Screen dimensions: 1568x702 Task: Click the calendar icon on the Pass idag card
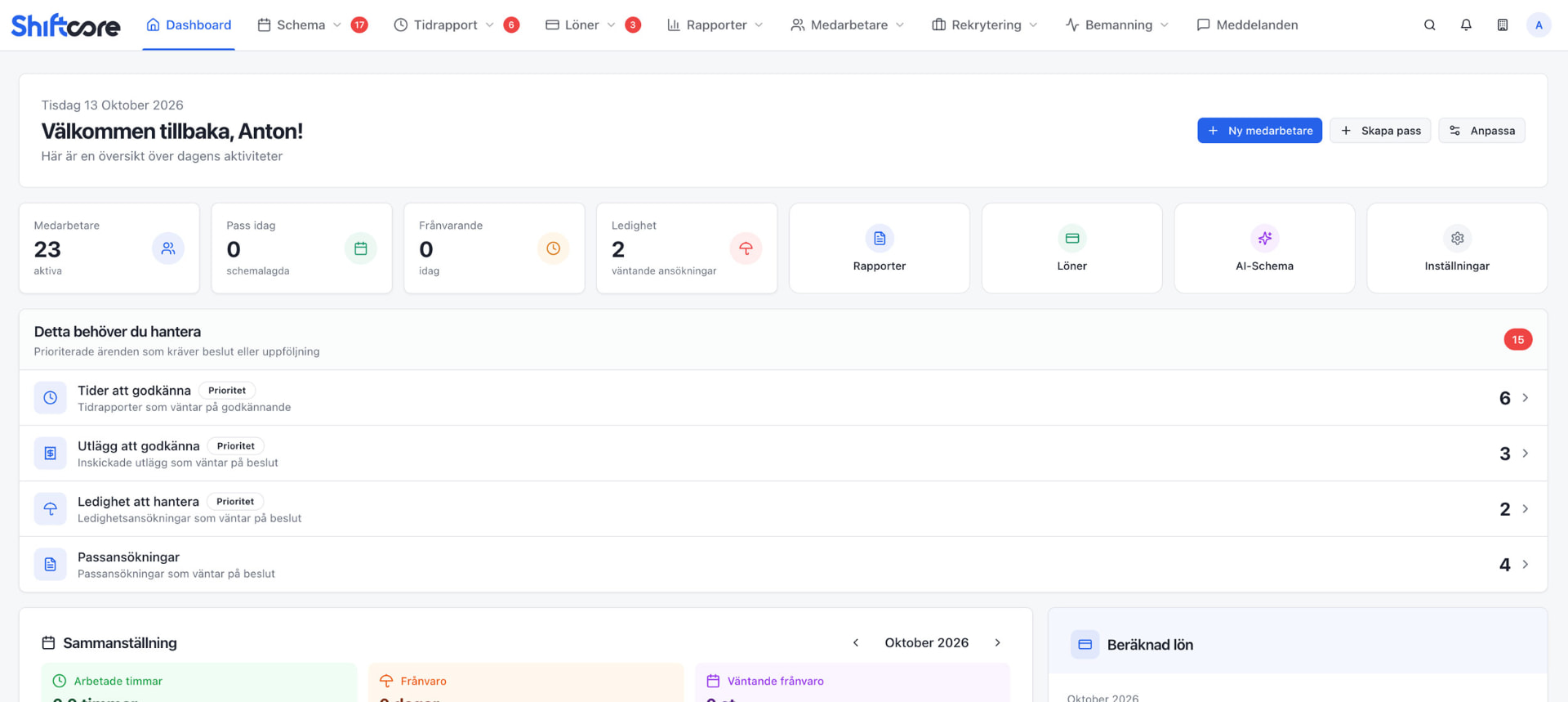[x=361, y=248]
